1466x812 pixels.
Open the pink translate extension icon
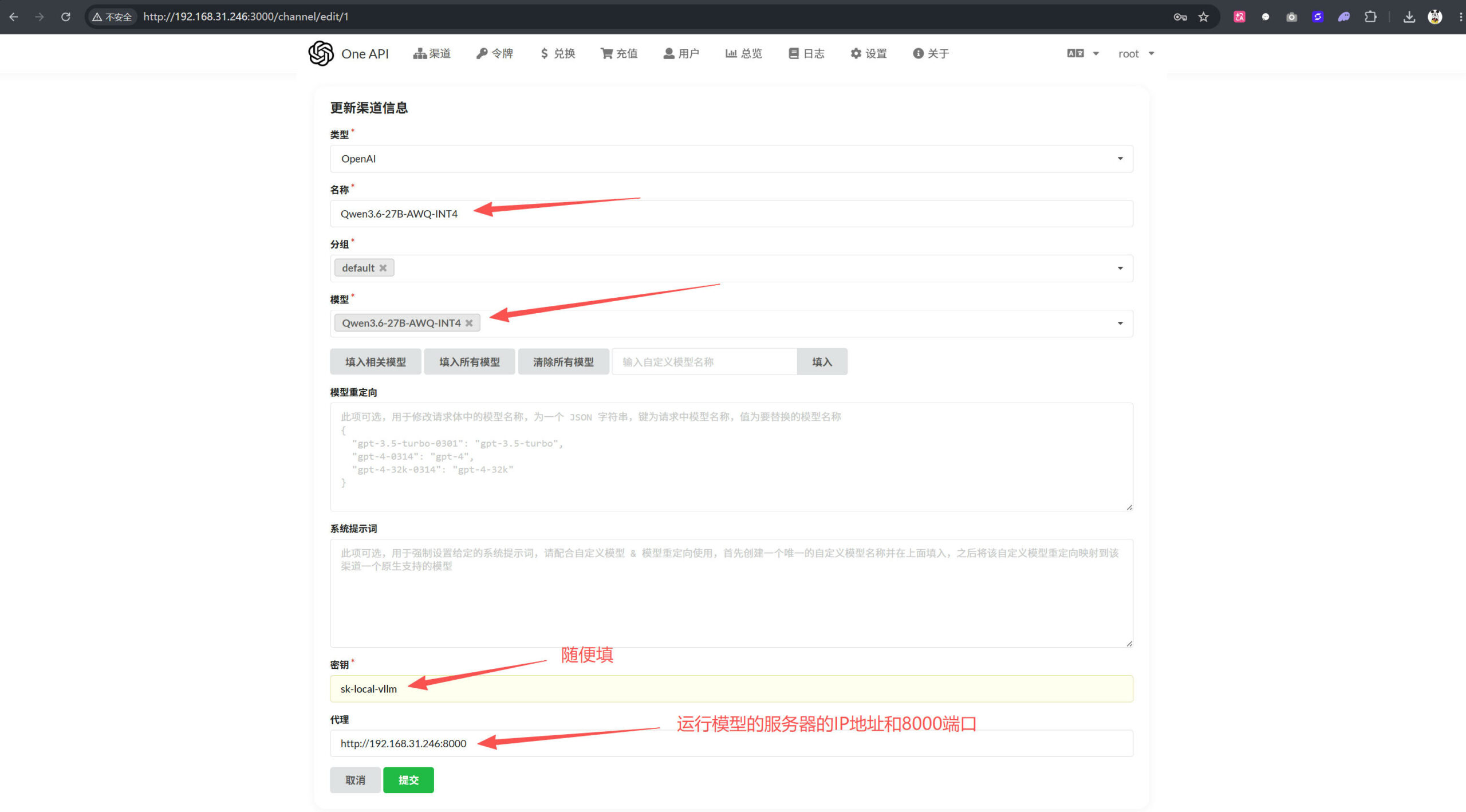(x=1239, y=17)
